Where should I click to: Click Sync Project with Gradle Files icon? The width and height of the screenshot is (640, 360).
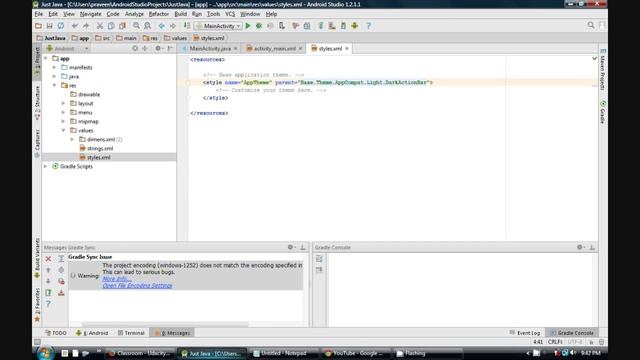(x=321, y=26)
